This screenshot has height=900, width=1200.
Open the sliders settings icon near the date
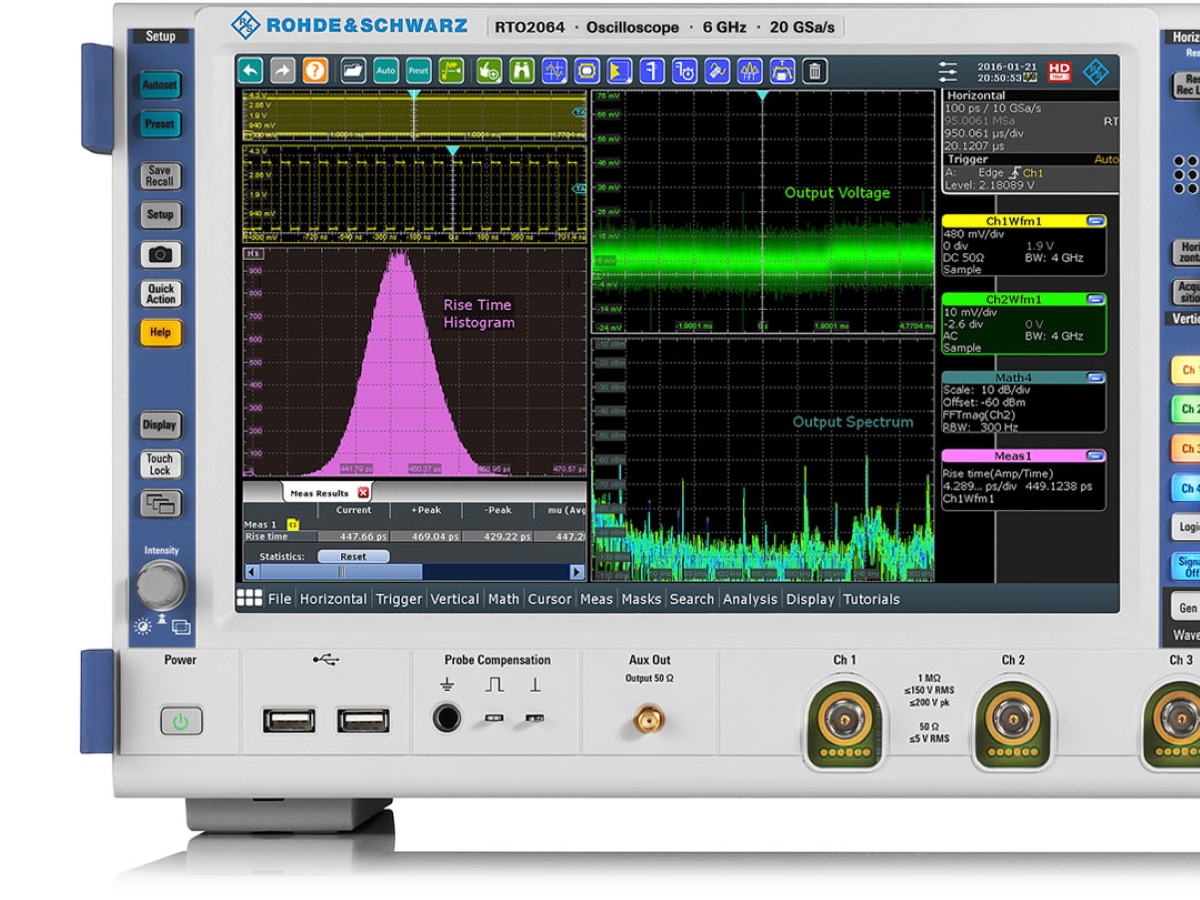click(948, 72)
